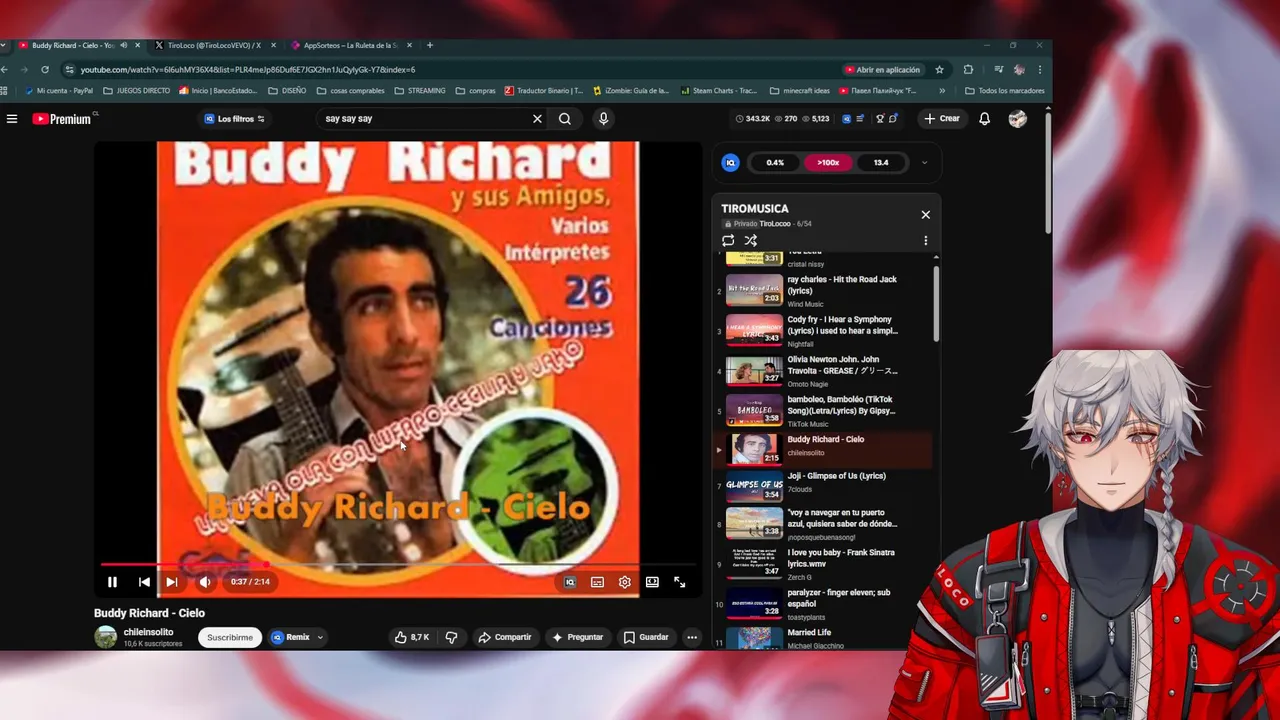Open the TiroLocoo playlist owner link
Screen dimensions: 1280x720
(x=775, y=224)
